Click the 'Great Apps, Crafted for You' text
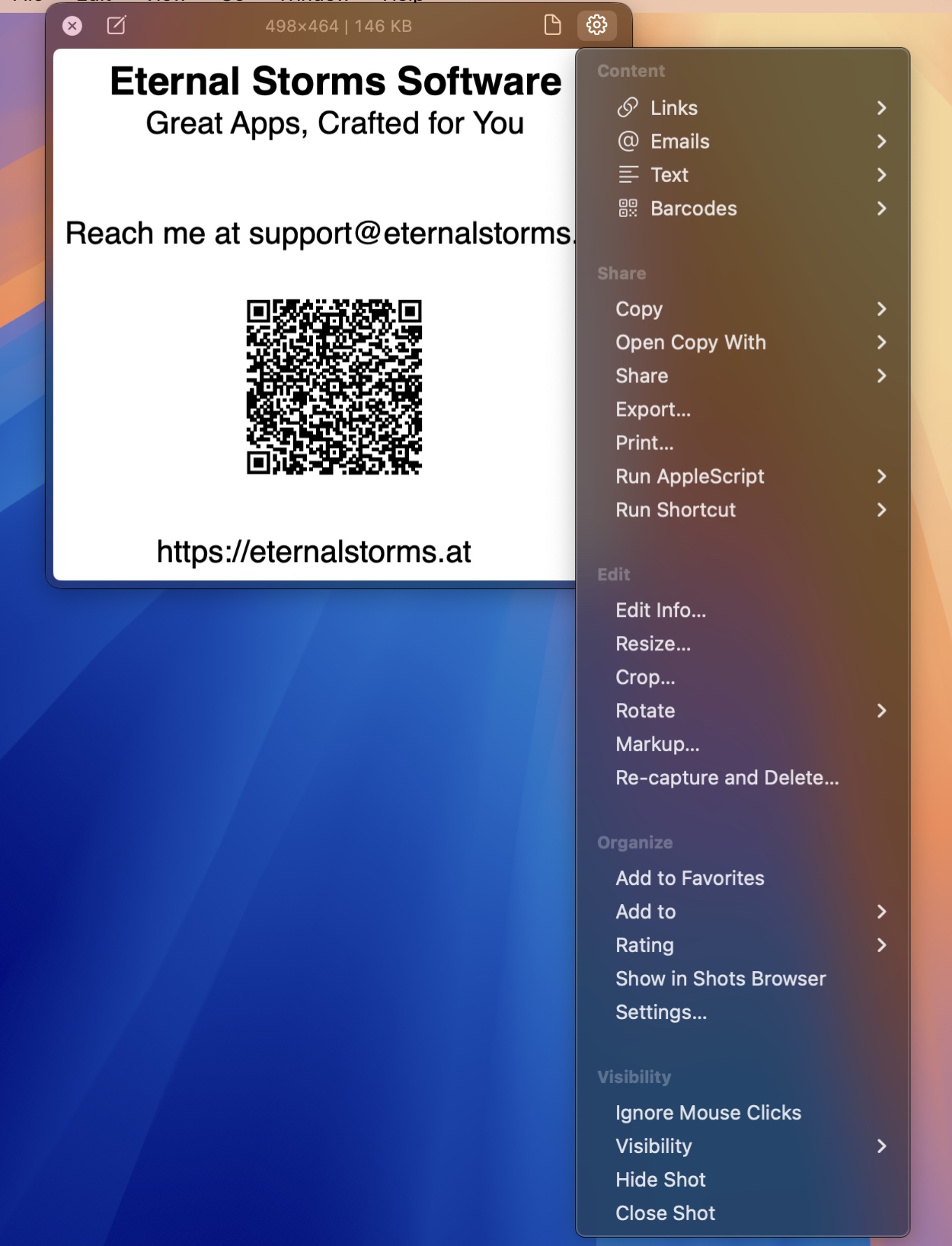 [335, 123]
